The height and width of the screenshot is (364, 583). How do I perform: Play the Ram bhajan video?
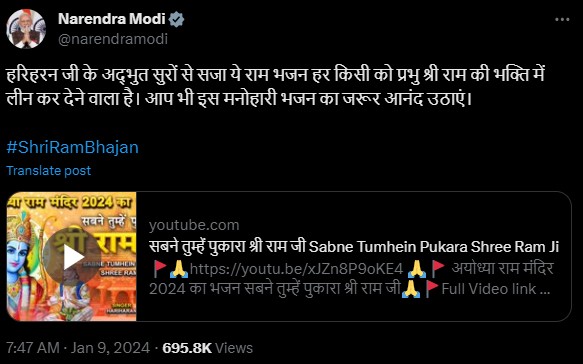tap(72, 257)
